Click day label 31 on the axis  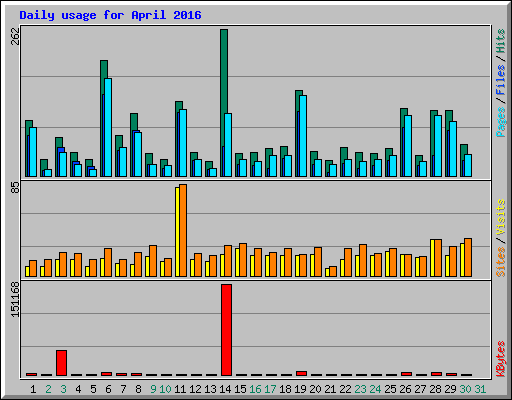coord(480,389)
